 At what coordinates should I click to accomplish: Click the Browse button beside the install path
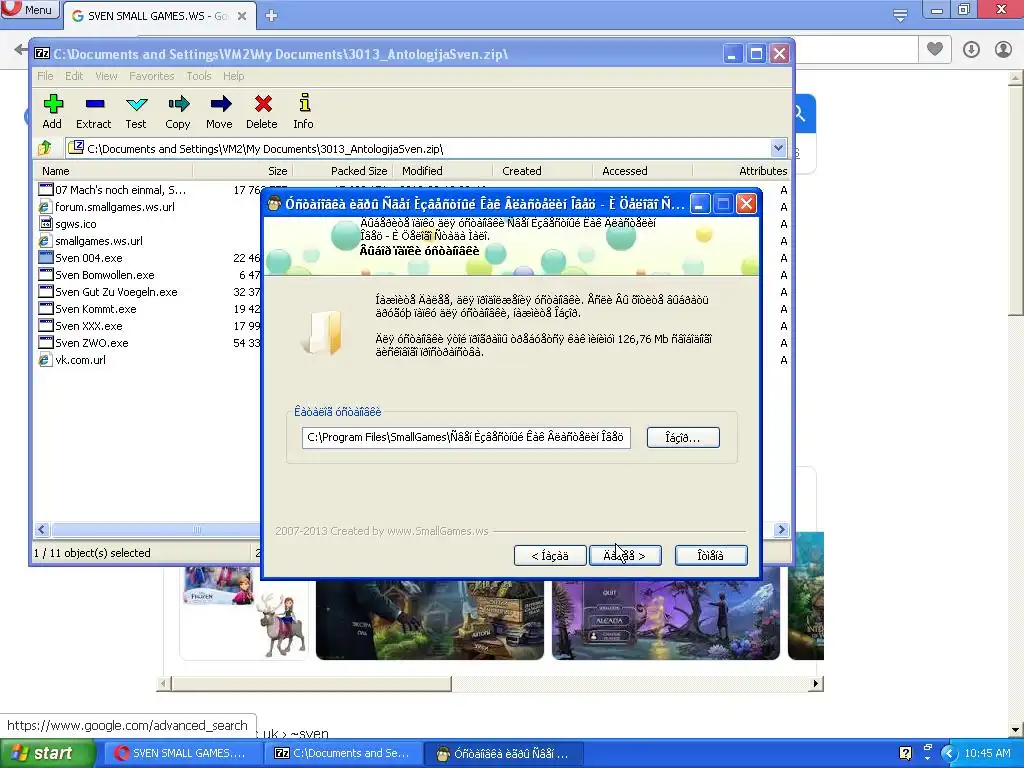(683, 438)
